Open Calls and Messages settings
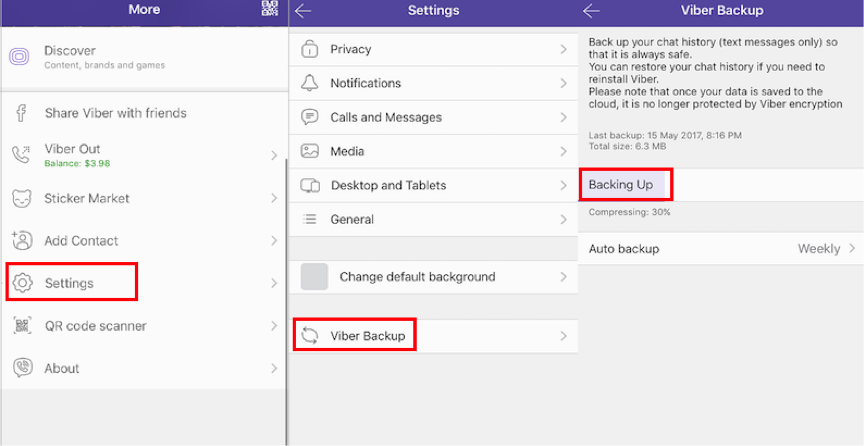Viewport: 864px width, 446px height. 385,117
